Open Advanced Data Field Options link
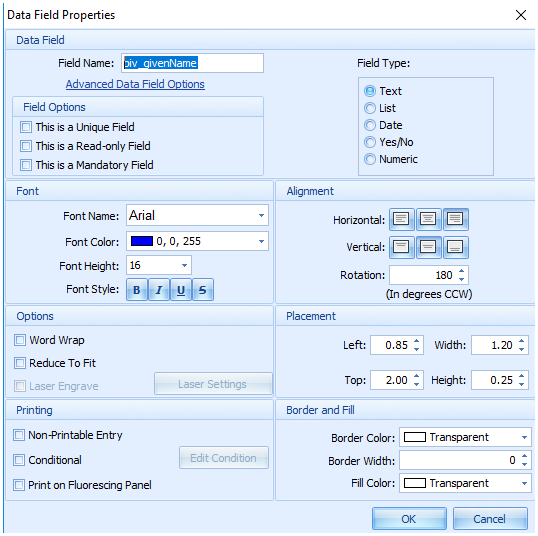The image size is (538, 536). point(135,84)
